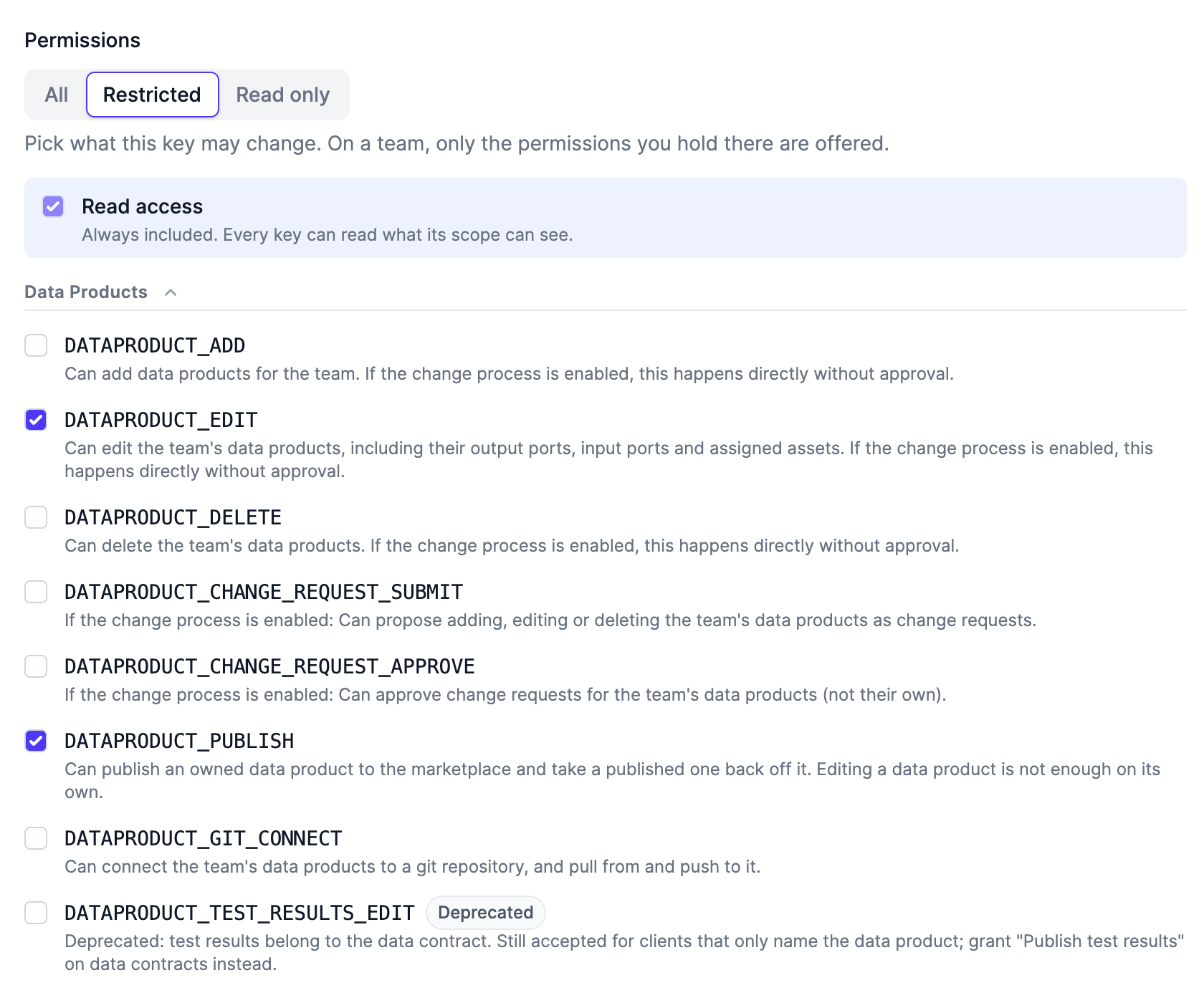Click the DATAPRODUCT_CHANGE_REQUEST_SUBMIT label
This screenshot has height=1003, width=1204.
tap(264, 592)
